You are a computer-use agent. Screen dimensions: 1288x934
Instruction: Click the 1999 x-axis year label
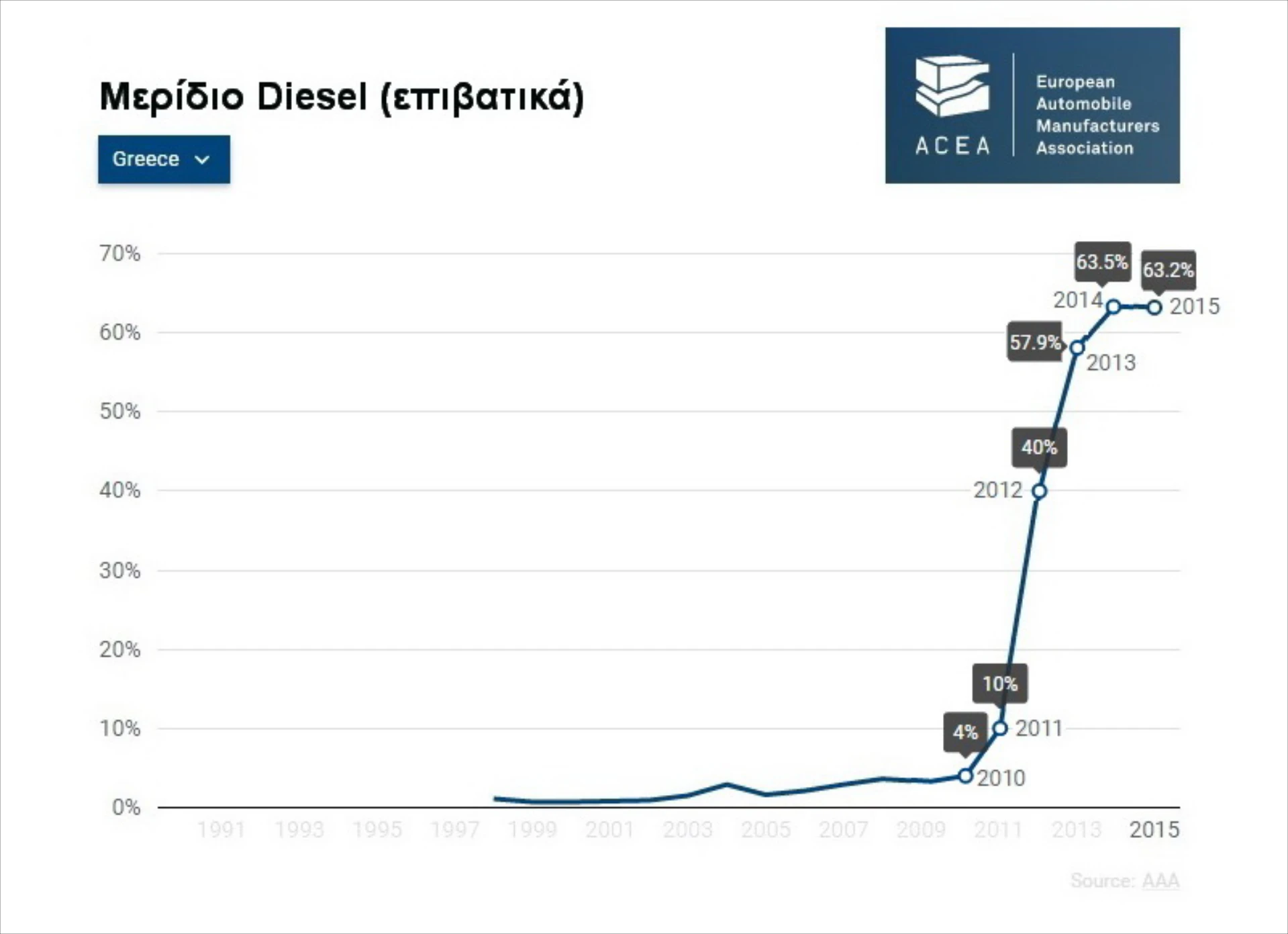[x=532, y=830]
